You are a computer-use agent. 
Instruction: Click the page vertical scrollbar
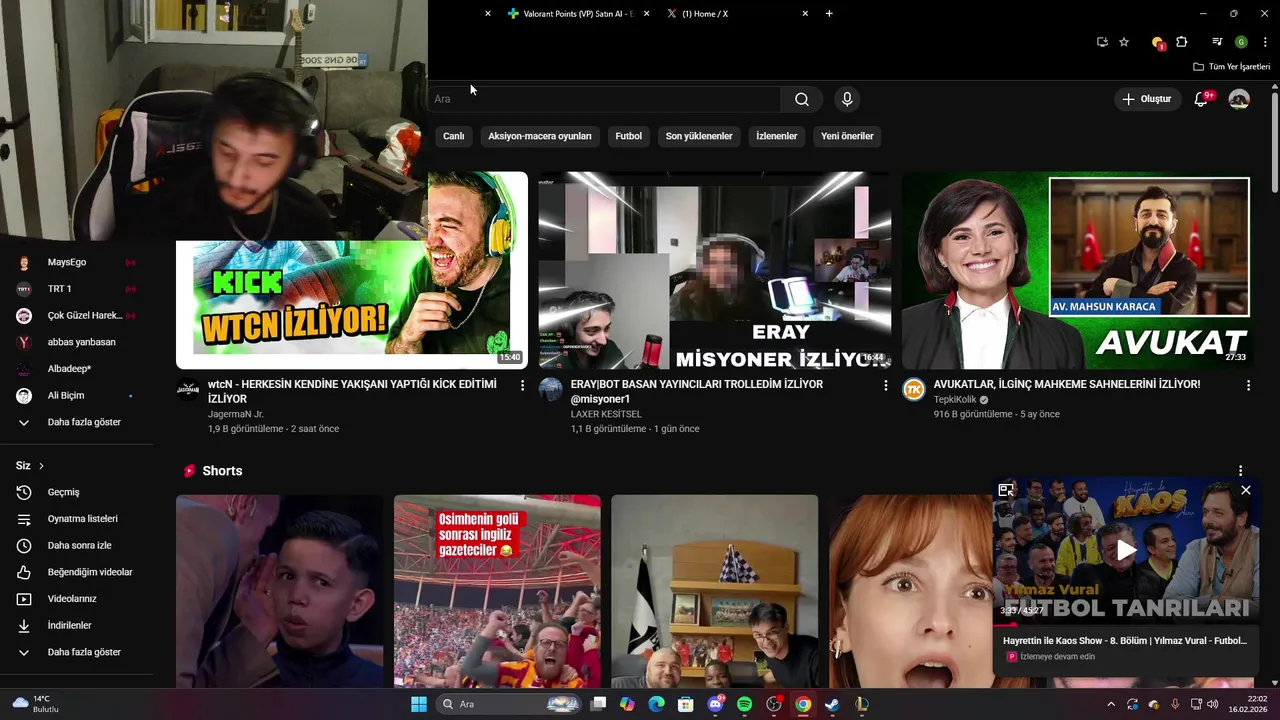pyautogui.click(x=1274, y=143)
